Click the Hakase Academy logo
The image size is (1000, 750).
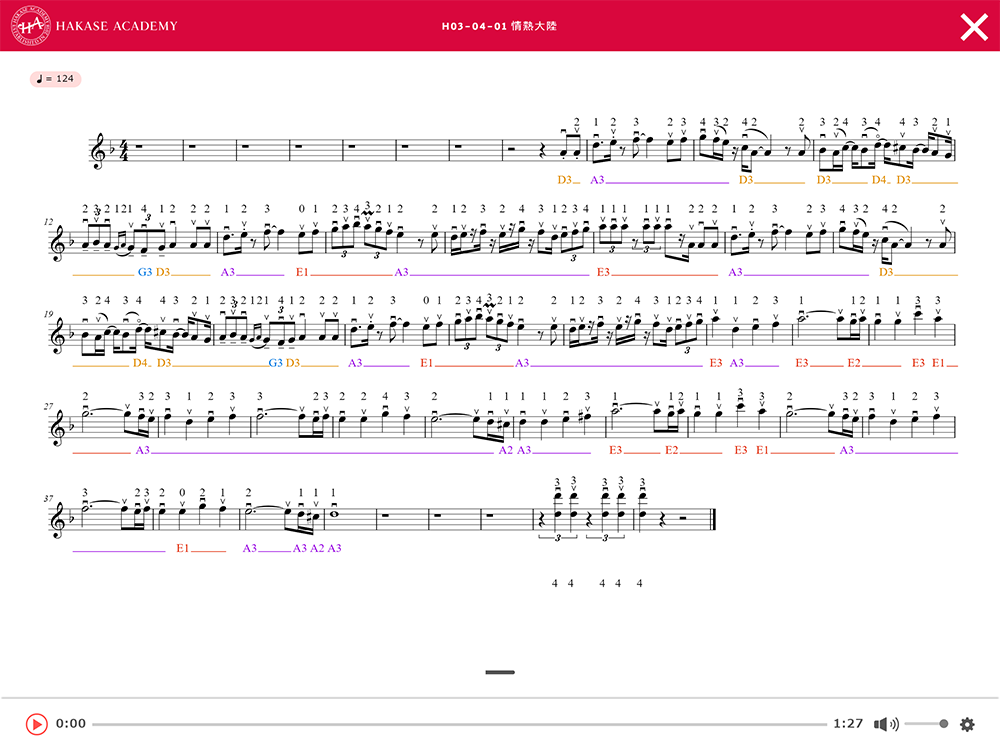pyautogui.click(x=30, y=26)
